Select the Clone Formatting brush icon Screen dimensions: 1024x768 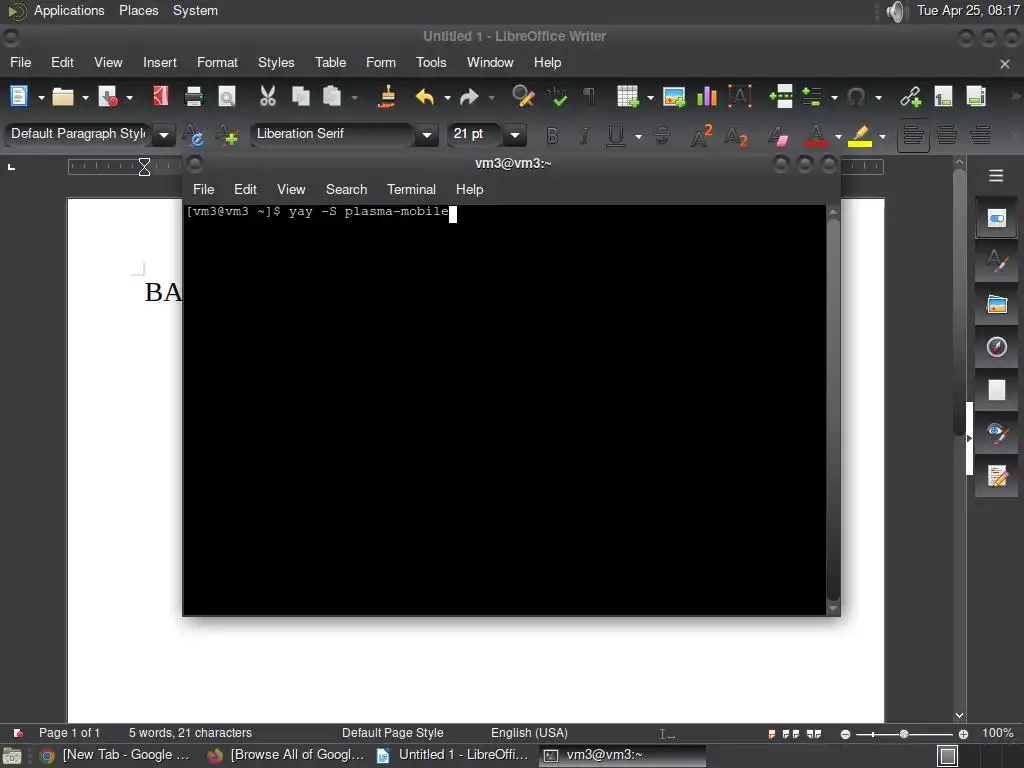click(x=387, y=97)
